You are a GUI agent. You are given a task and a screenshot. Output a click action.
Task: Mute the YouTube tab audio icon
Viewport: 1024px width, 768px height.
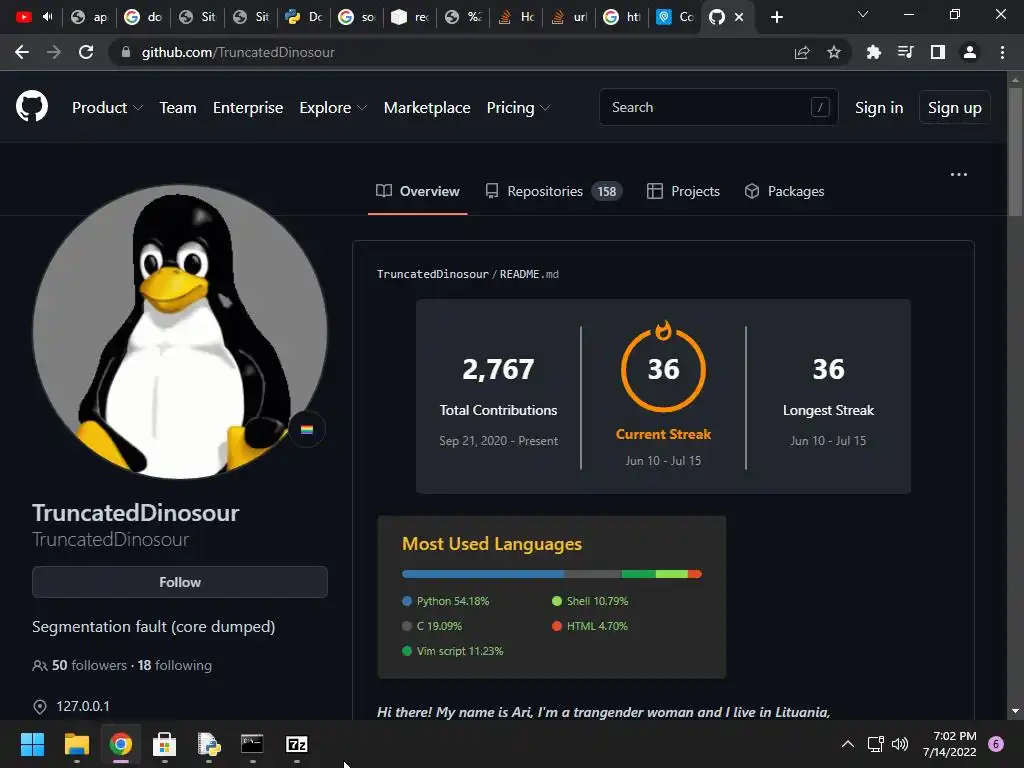point(47,17)
